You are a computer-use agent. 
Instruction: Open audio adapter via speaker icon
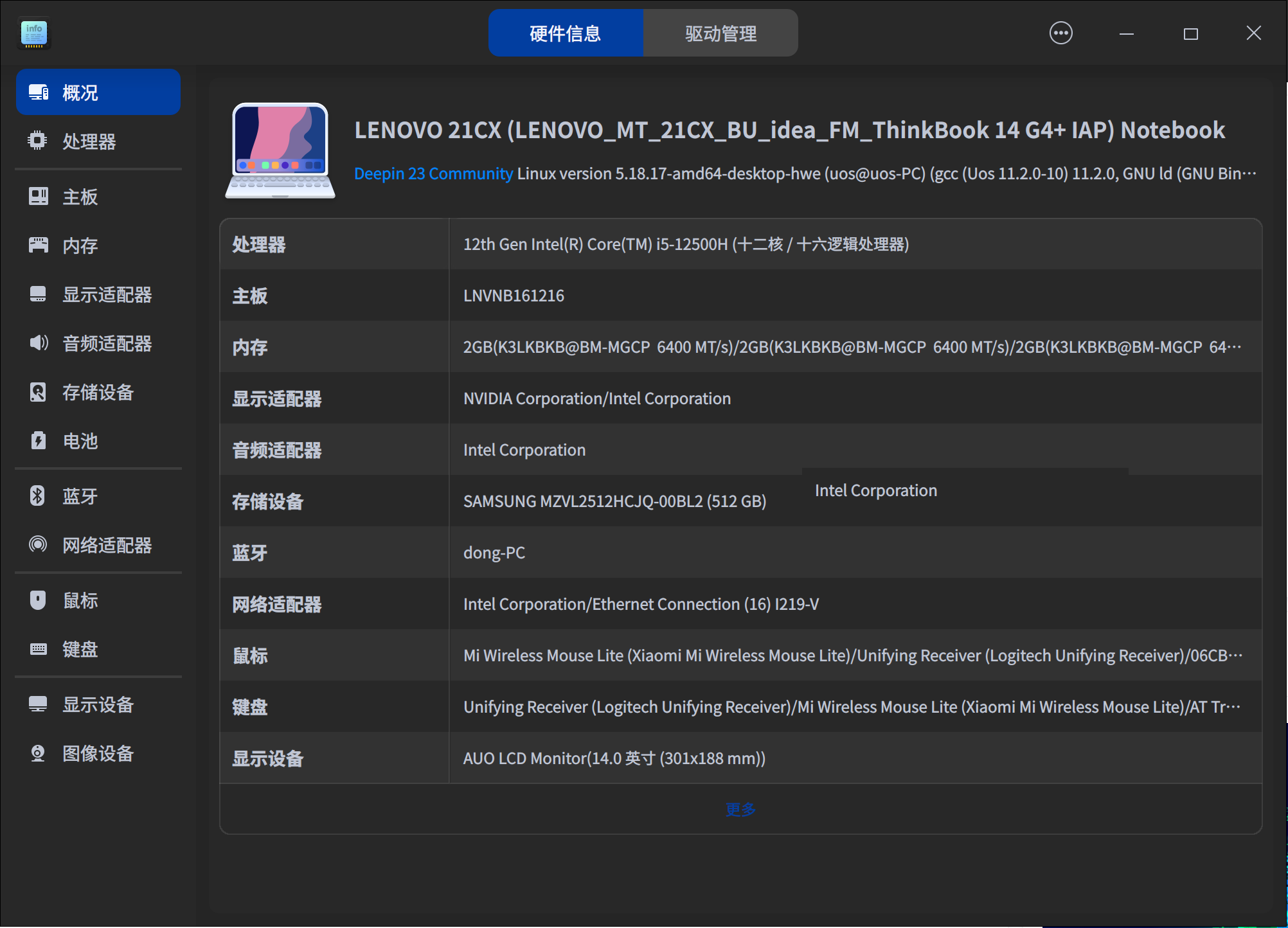(38, 343)
